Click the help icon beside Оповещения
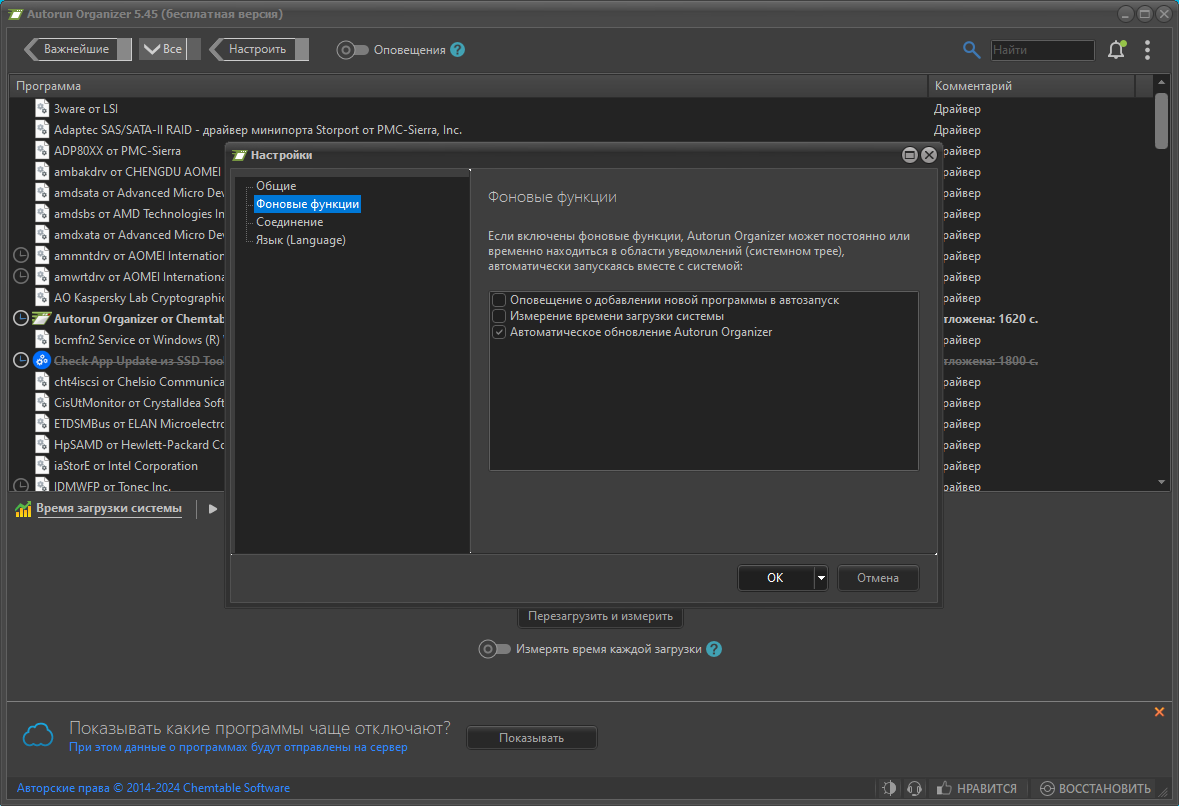Viewport: 1179px width, 806px height. (x=457, y=50)
